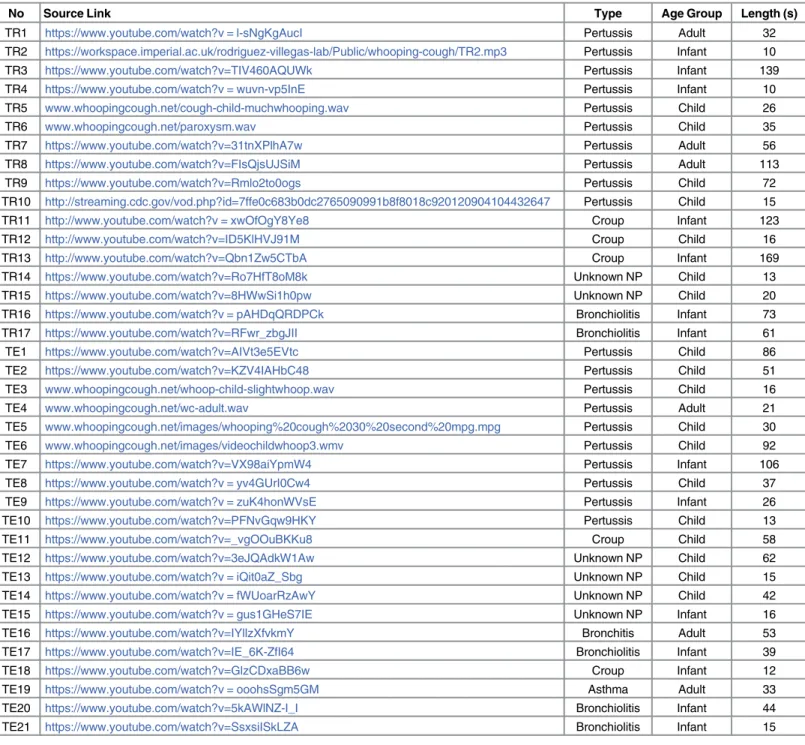
Task: Open the TE16 link ending lYllzXfvkmY
Action: point(169,633)
